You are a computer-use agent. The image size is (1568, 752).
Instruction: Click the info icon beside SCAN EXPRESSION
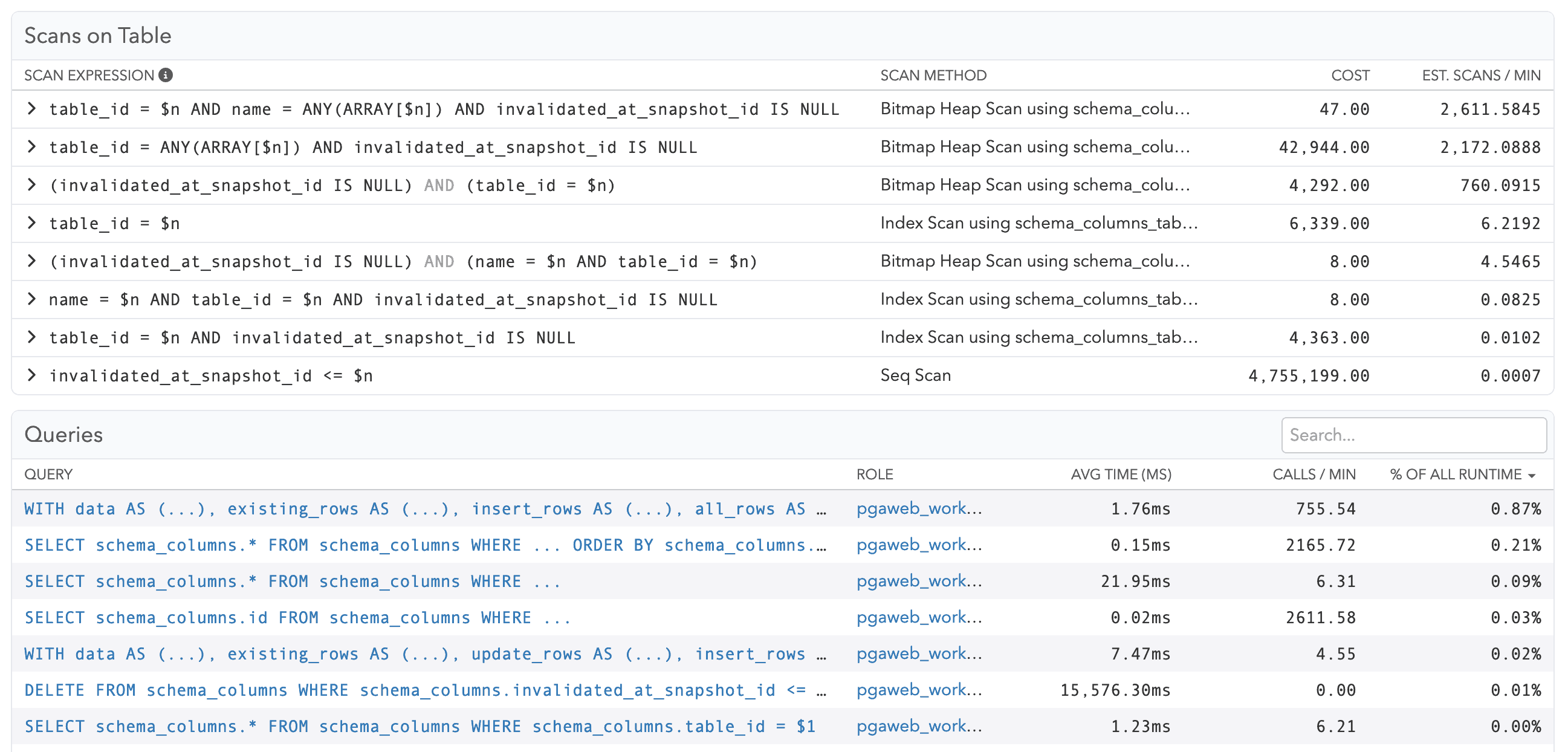pyautogui.click(x=166, y=75)
